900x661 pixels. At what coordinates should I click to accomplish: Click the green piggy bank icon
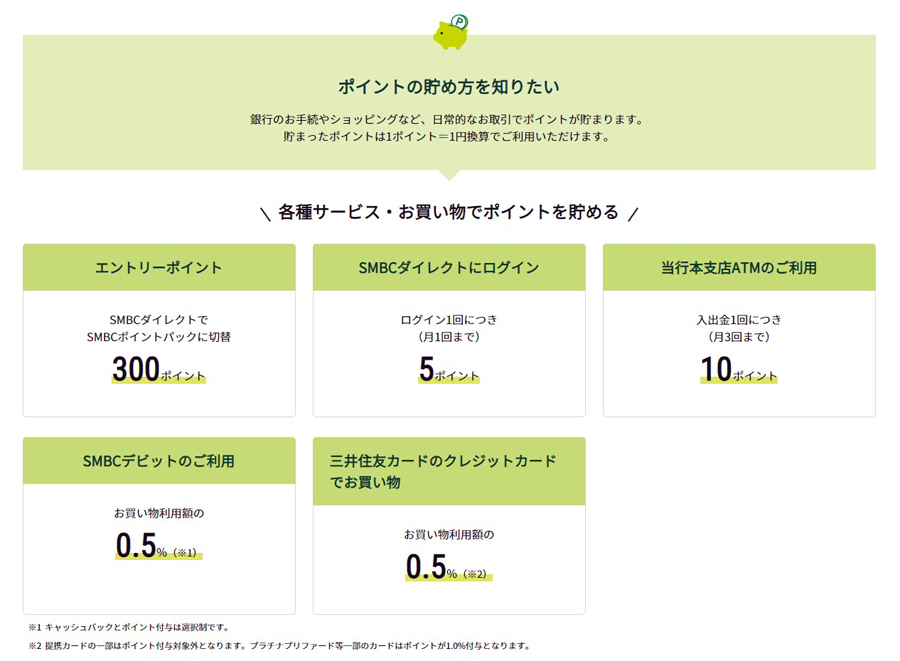[451, 32]
